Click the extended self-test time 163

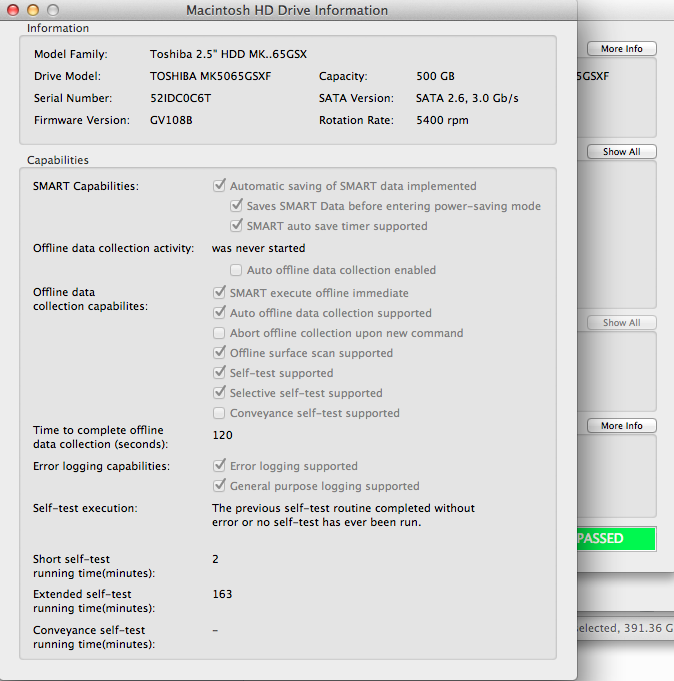(222, 594)
